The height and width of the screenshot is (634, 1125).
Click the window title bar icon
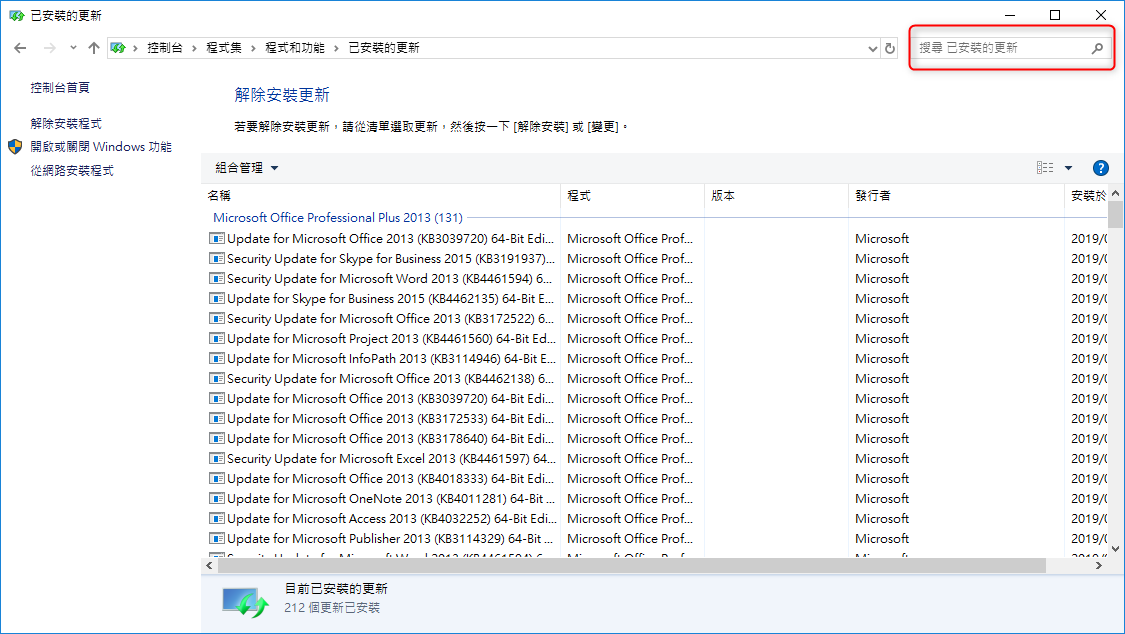[16, 15]
